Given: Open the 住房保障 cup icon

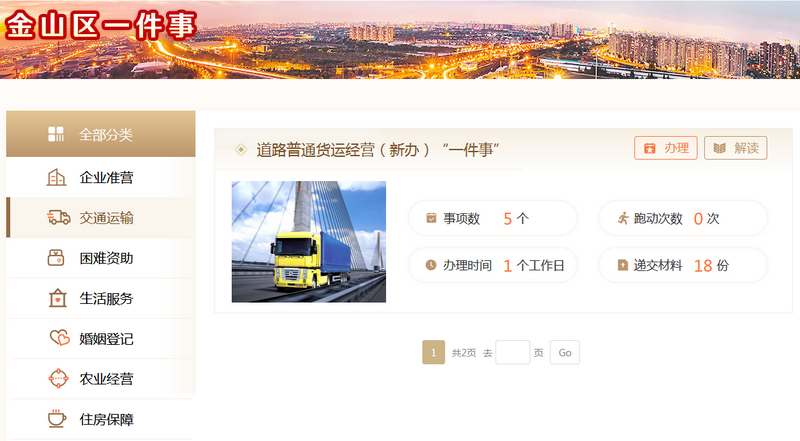Looking at the screenshot, I should pos(57,419).
